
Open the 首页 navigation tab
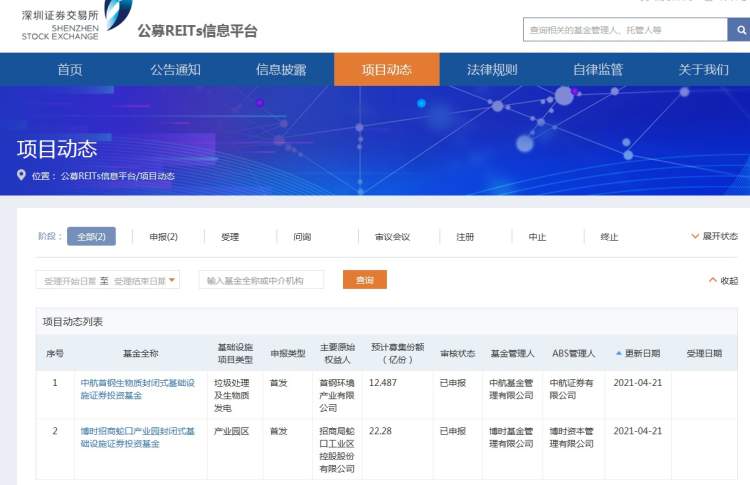70,70
